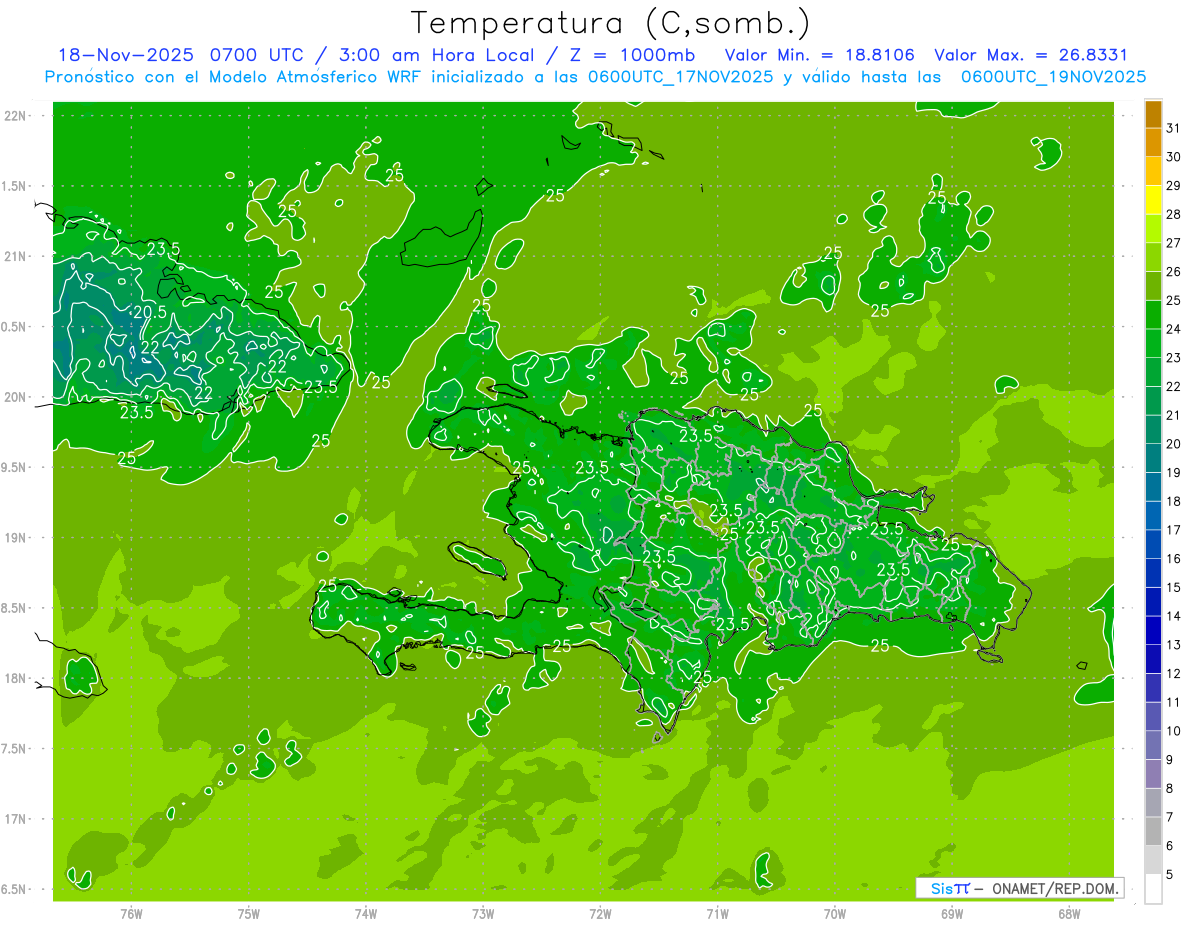Click the color bar label '18'

[1174, 501]
